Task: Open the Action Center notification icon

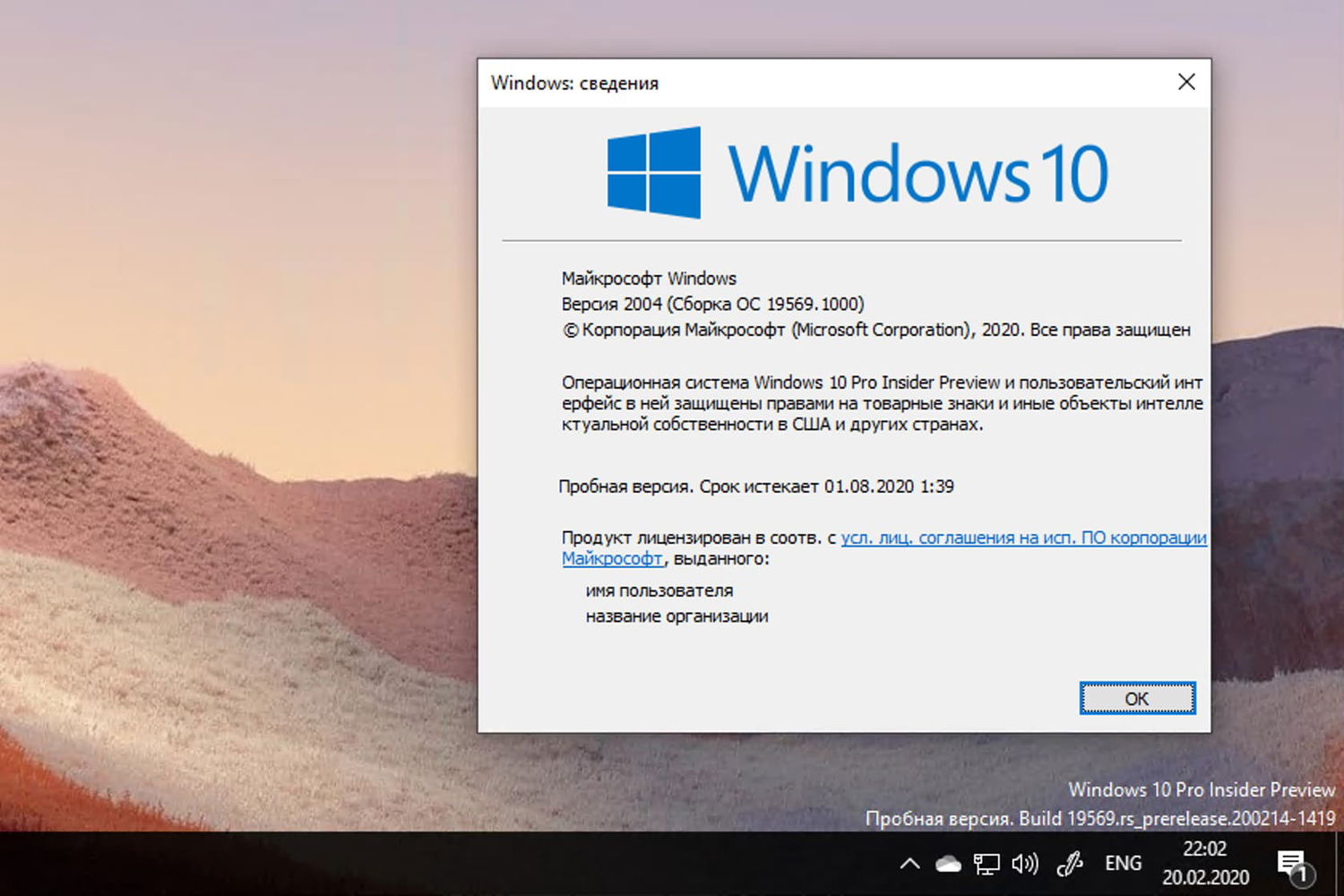Action: pos(1290,860)
